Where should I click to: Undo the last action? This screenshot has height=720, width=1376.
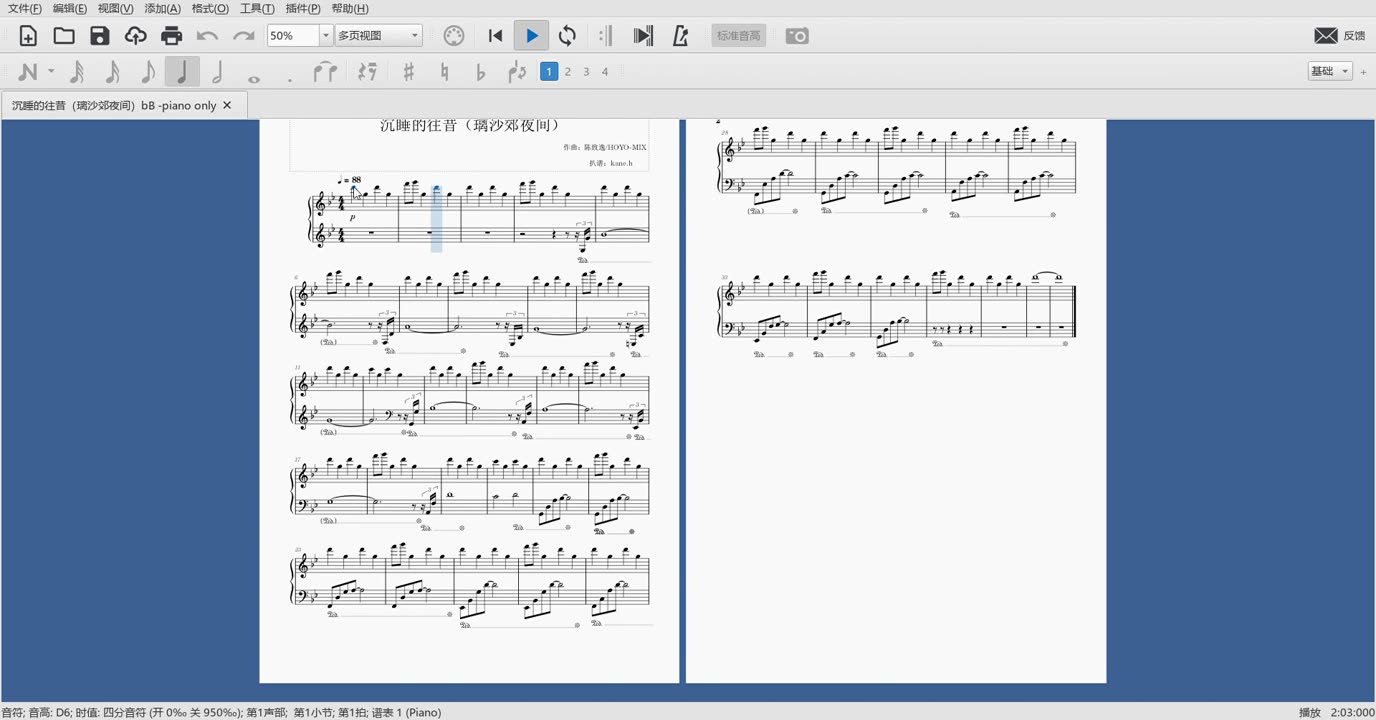208,36
